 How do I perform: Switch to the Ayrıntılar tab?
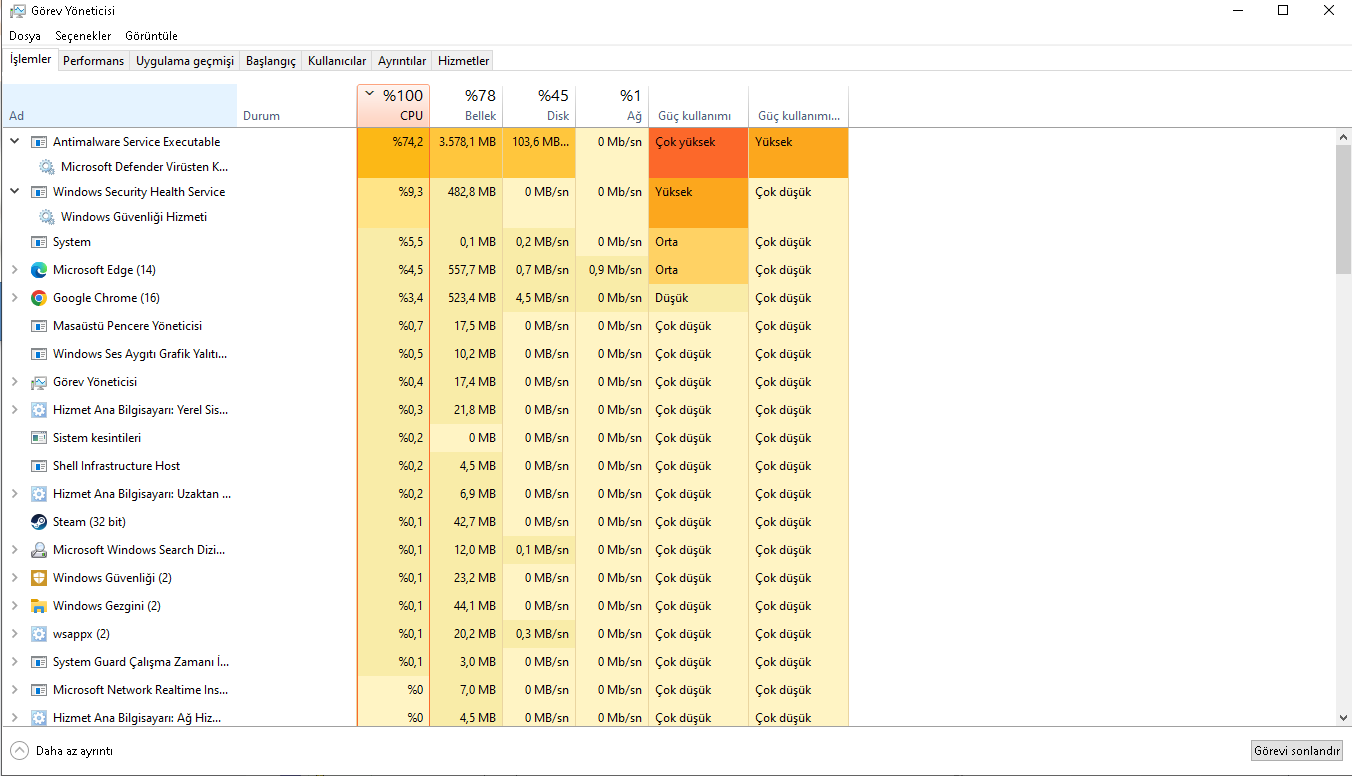pos(402,61)
